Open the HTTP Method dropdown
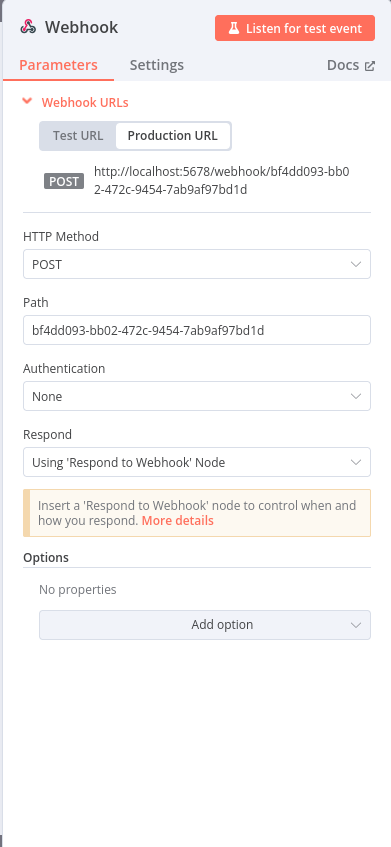The height and width of the screenshot is (847, 391). click(x=197, y=264)
